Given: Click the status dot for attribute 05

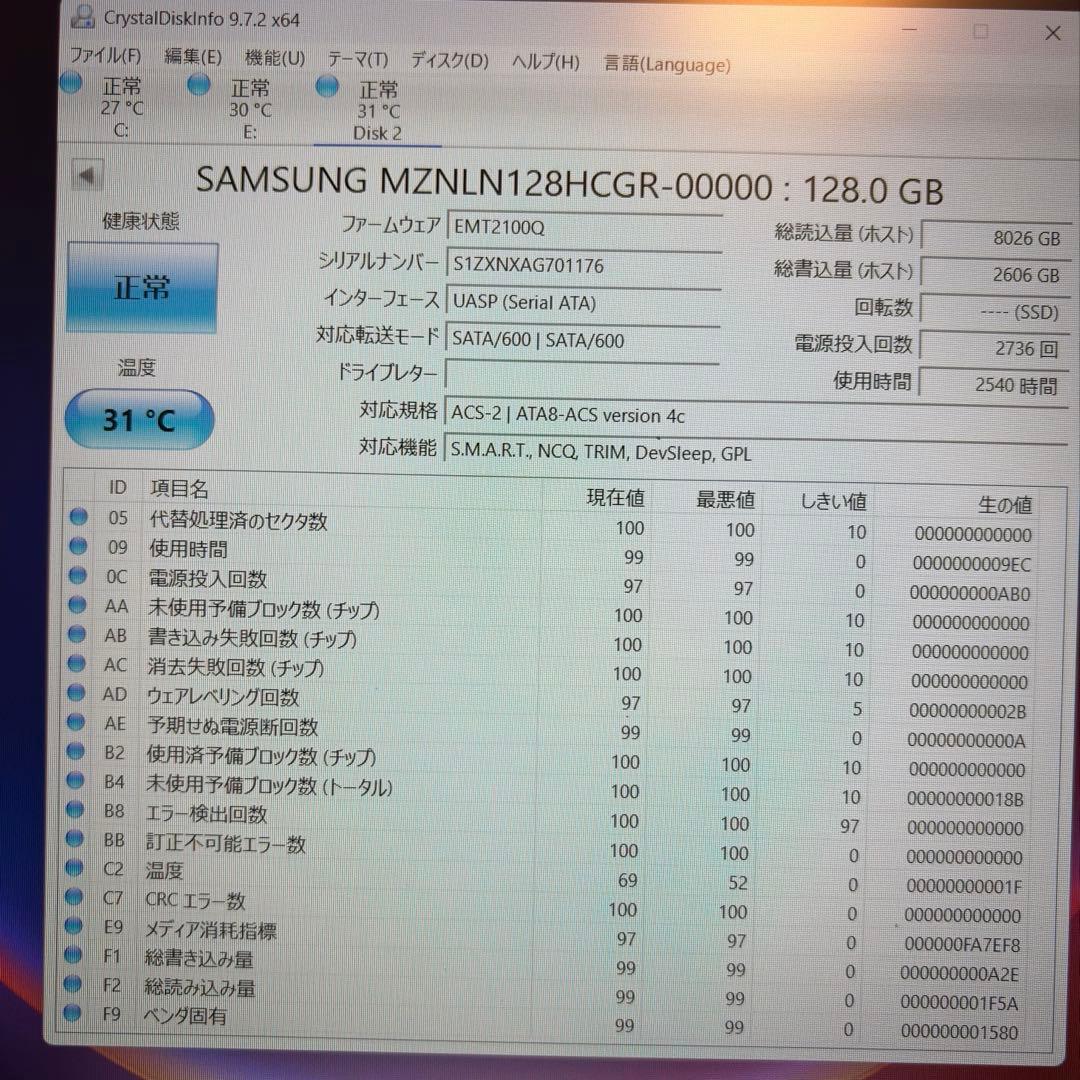Looking at the screenshot, I should click(x=79, y=516).
